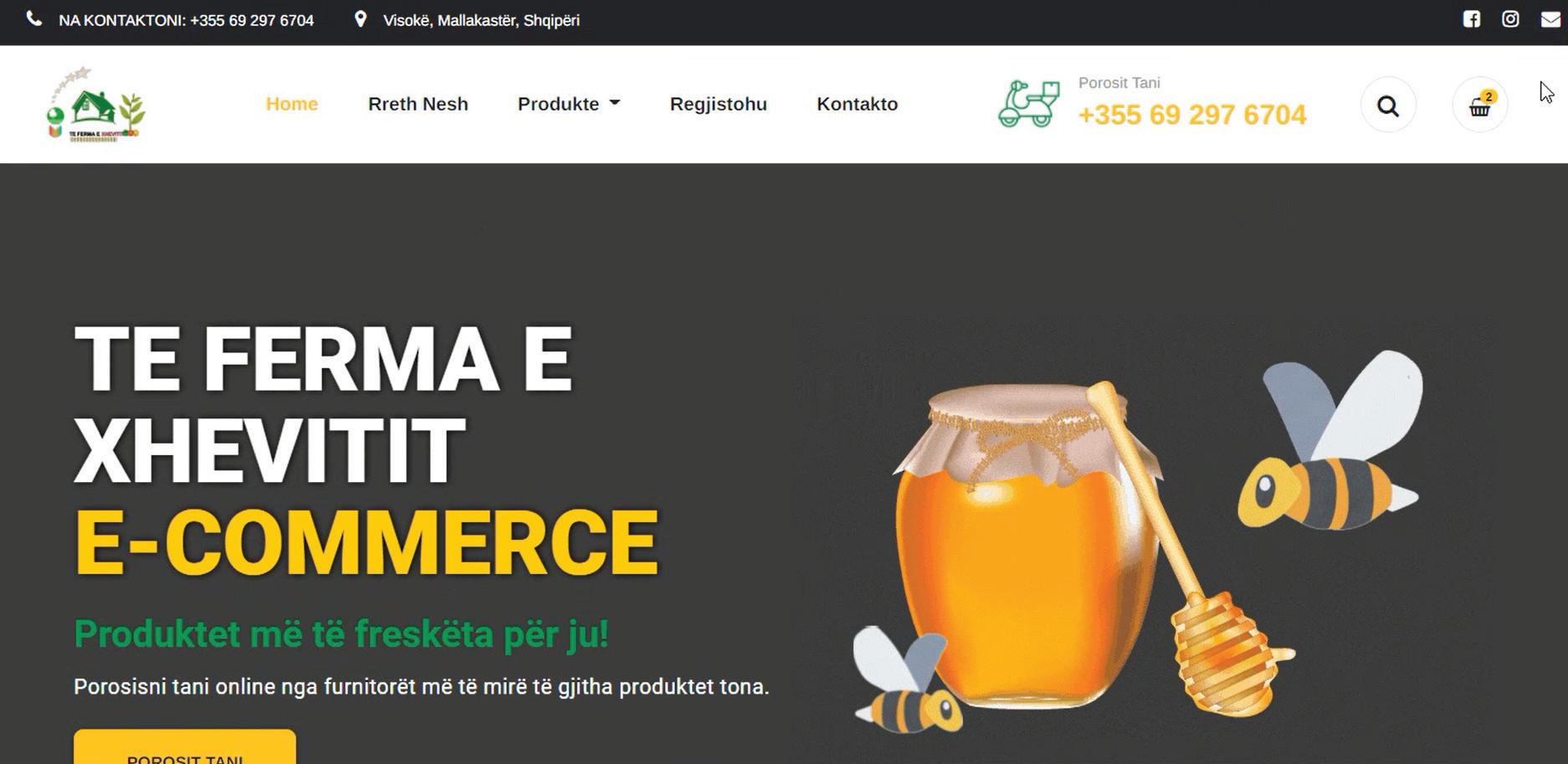The width and height of the screenshot is (1568, 764).
Task: Select the Produkte menu item
Action: 558,104
